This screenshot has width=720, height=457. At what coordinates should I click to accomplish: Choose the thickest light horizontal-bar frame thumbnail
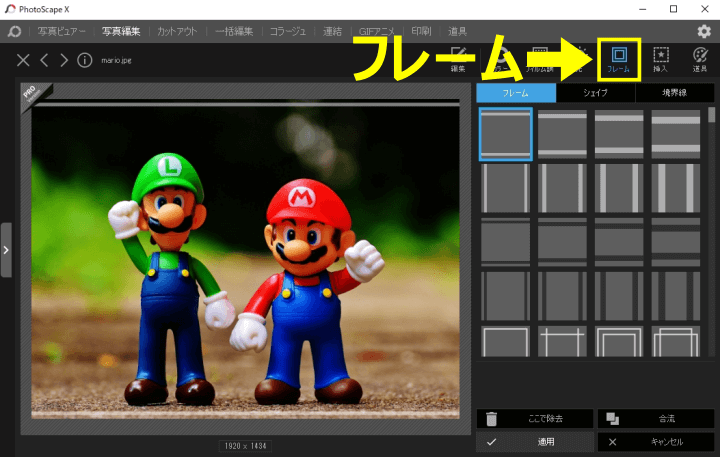(x=676, y=134)
